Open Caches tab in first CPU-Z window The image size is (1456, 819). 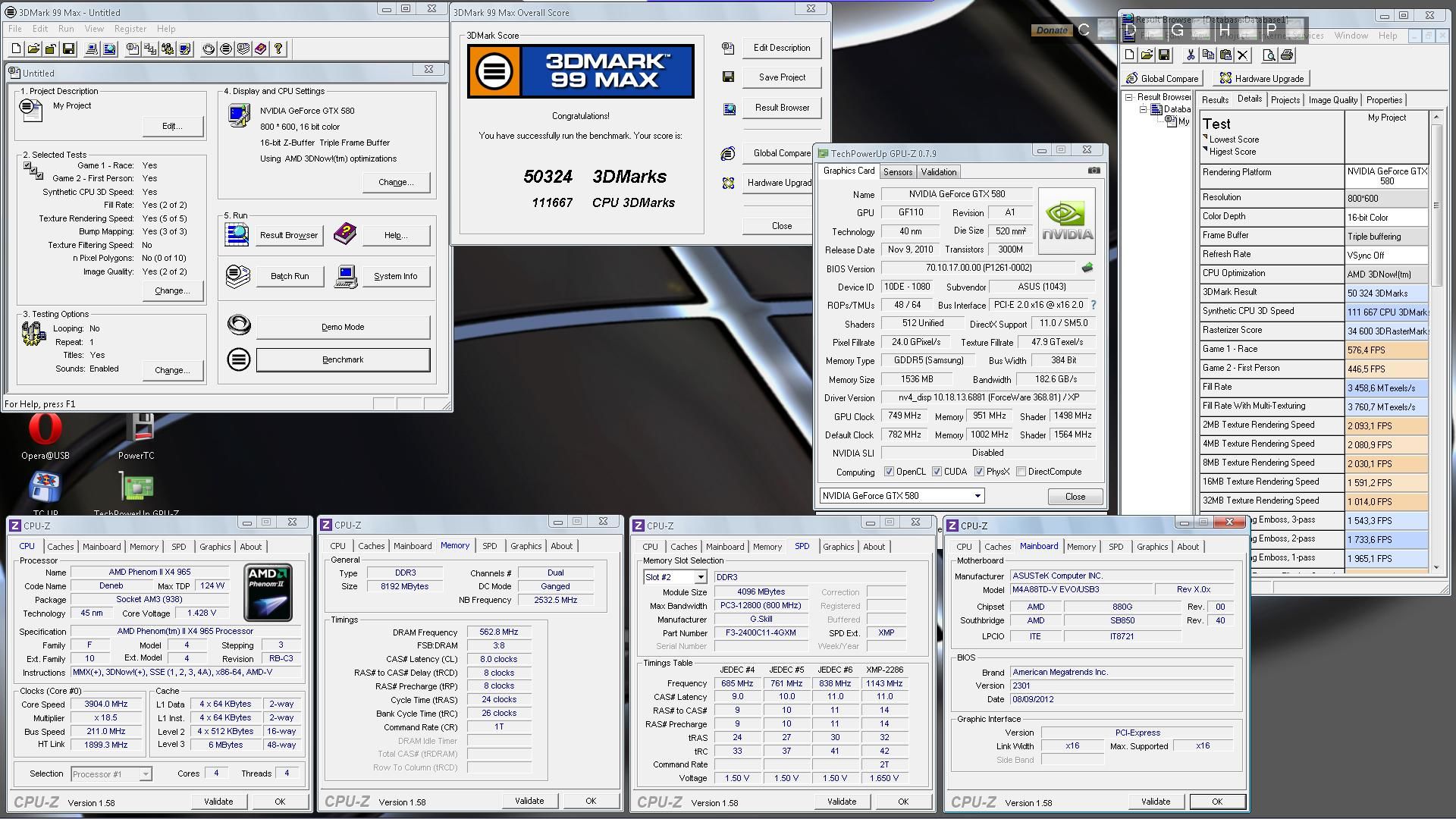coord(61,547)
